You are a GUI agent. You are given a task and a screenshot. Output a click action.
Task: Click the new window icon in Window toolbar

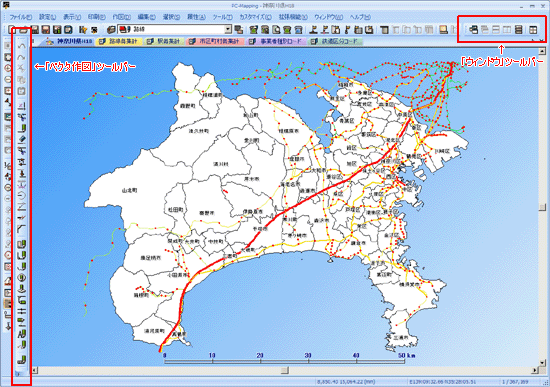point(474,30)
